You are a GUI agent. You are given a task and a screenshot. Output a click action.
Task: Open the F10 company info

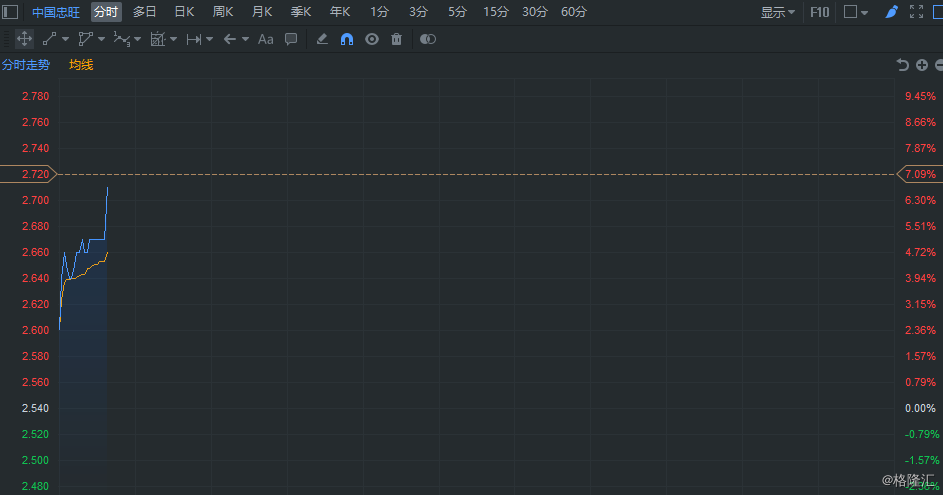(x=819, y=11)
